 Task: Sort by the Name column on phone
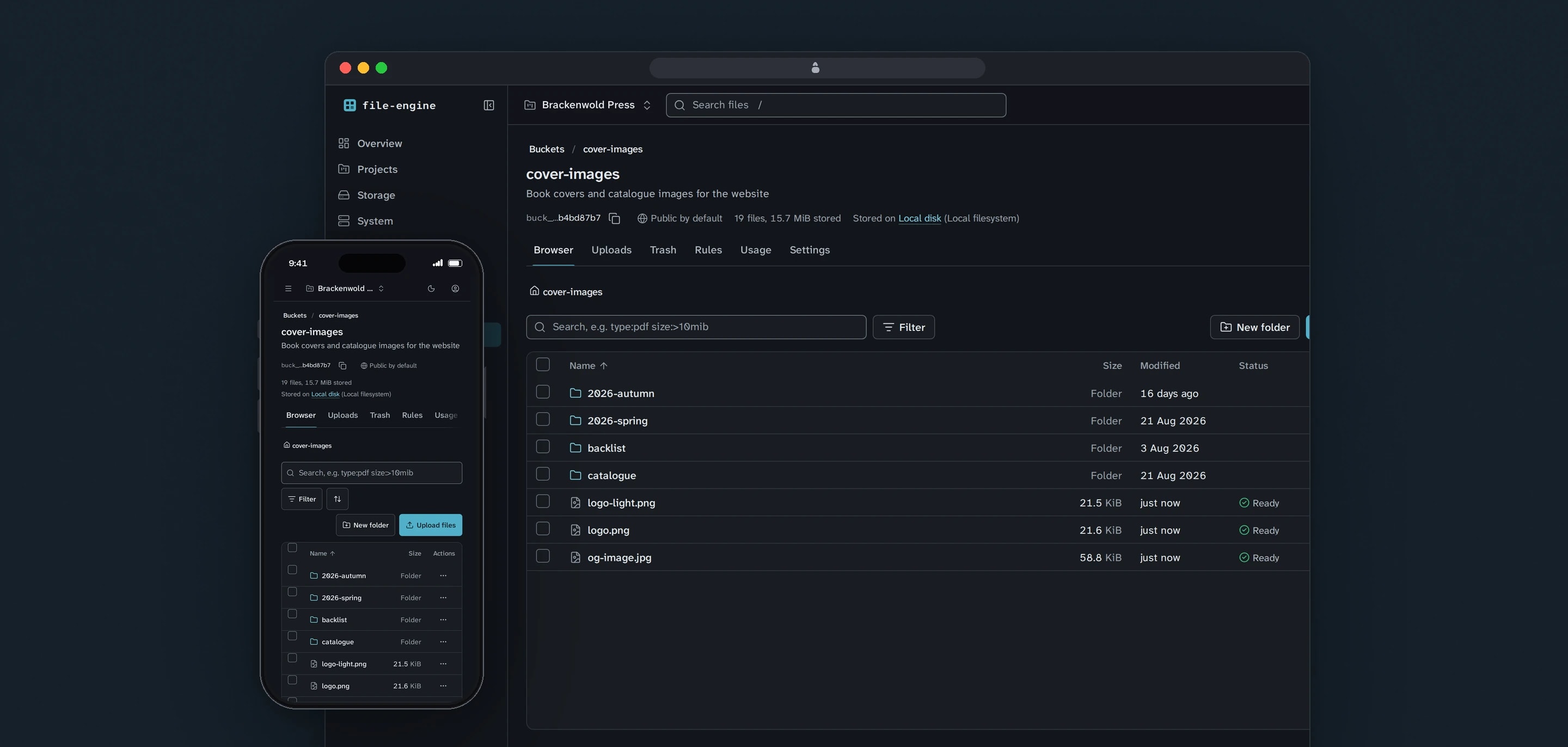pyautogui.click(x=322, y=553)
